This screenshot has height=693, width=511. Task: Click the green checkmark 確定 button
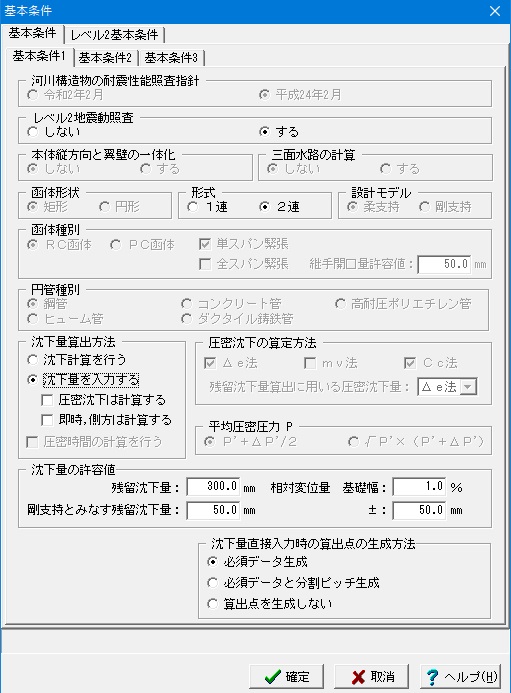[286, 676]
